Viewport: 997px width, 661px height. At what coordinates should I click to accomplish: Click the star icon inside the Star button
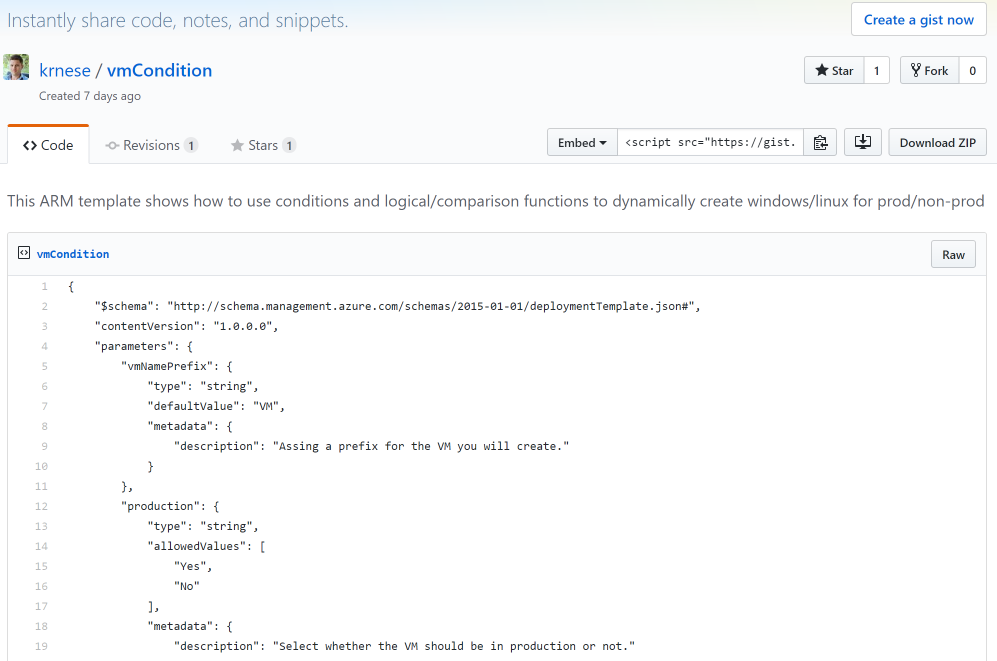coord(824,70)
